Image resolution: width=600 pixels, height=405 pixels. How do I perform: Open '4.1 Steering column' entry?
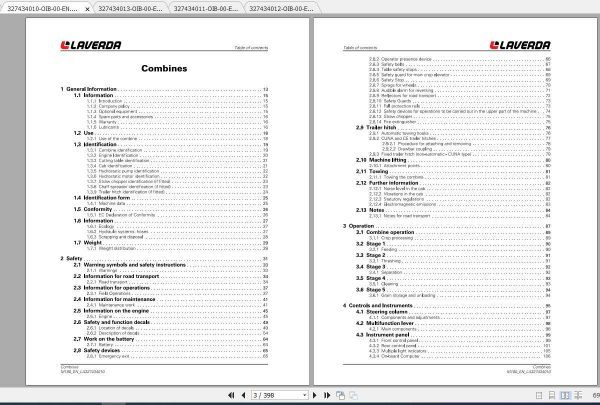453,312
